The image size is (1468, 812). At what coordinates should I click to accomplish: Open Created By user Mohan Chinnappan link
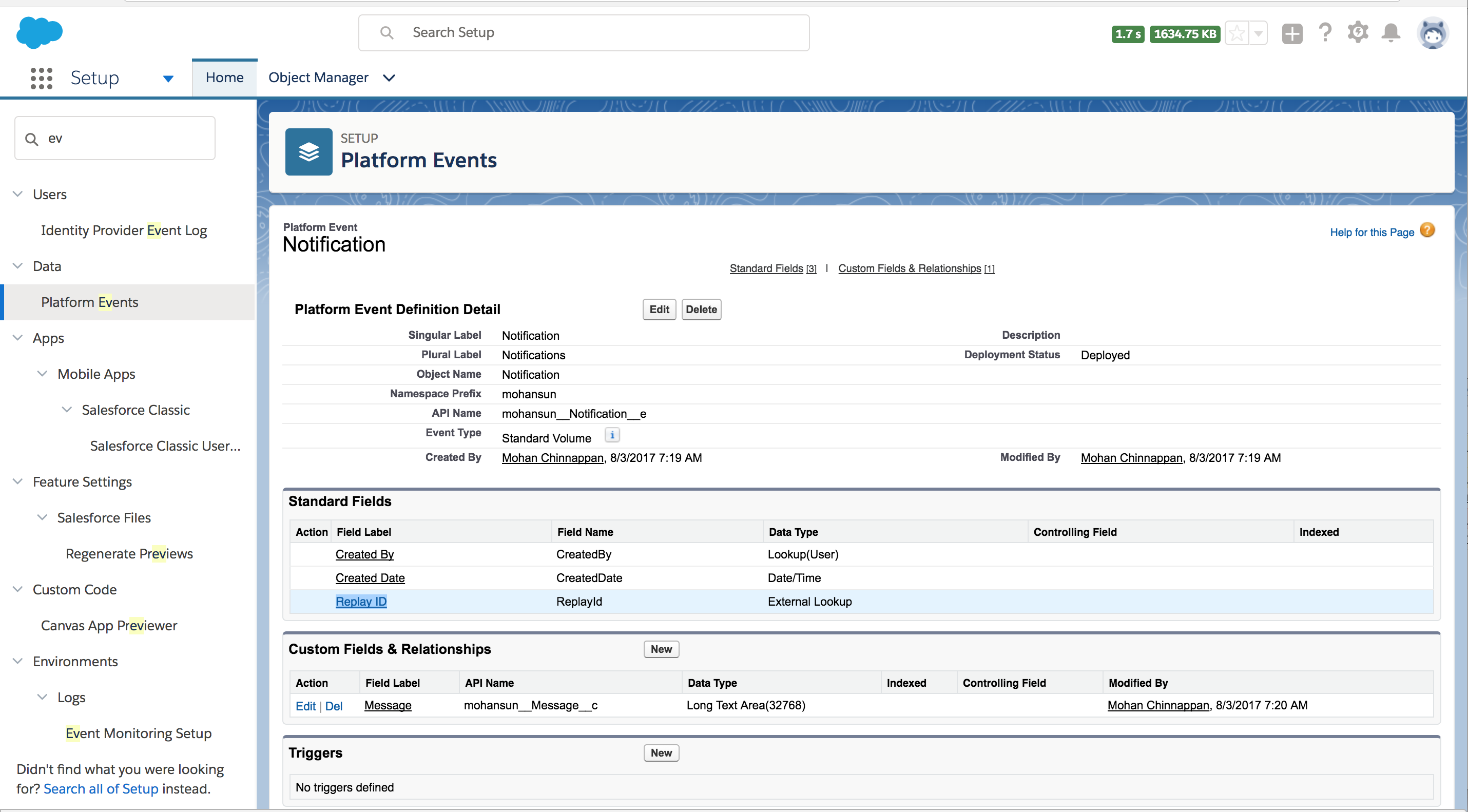(x=552, y=458)
